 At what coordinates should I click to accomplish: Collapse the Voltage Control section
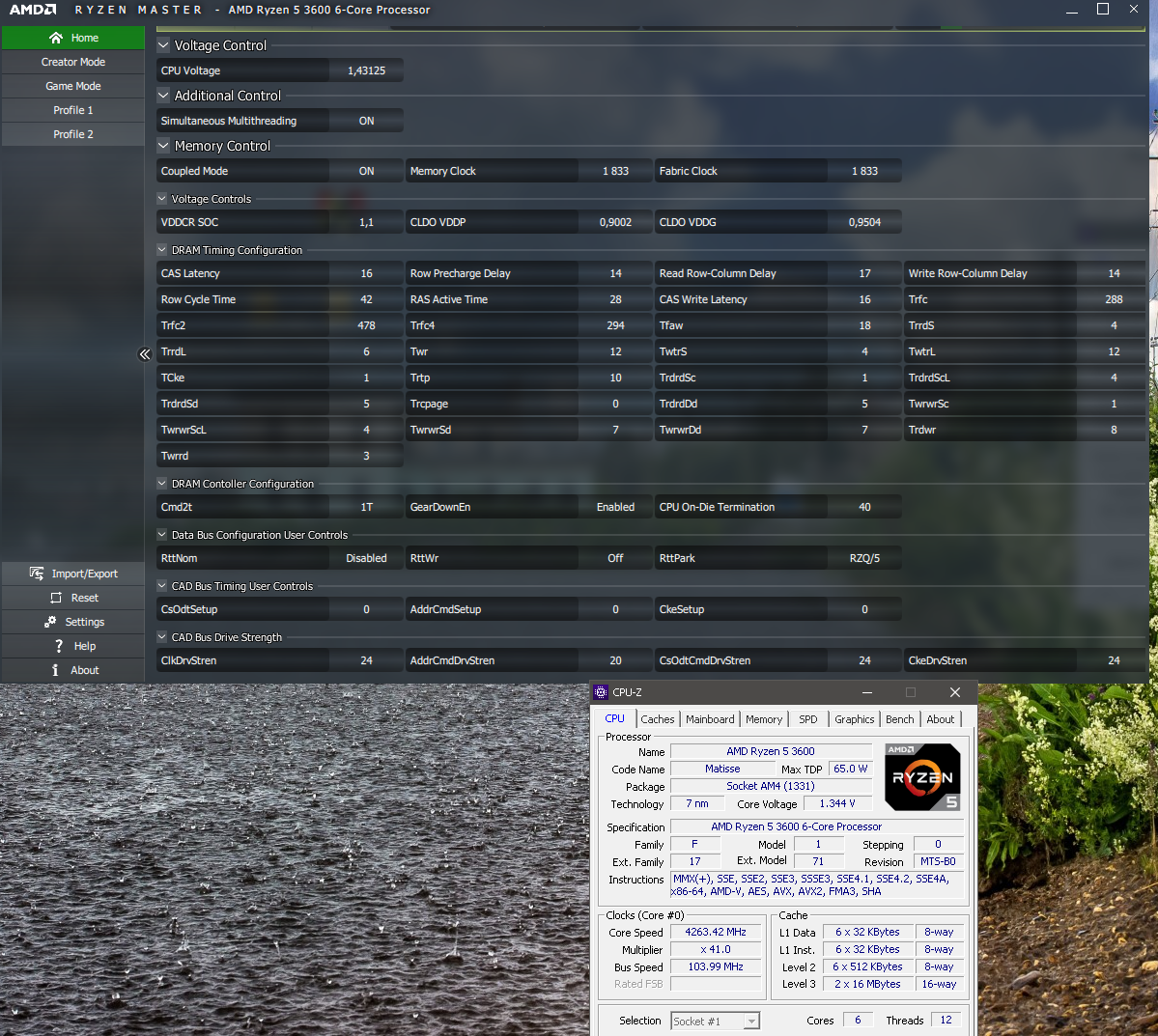(163, 45)
